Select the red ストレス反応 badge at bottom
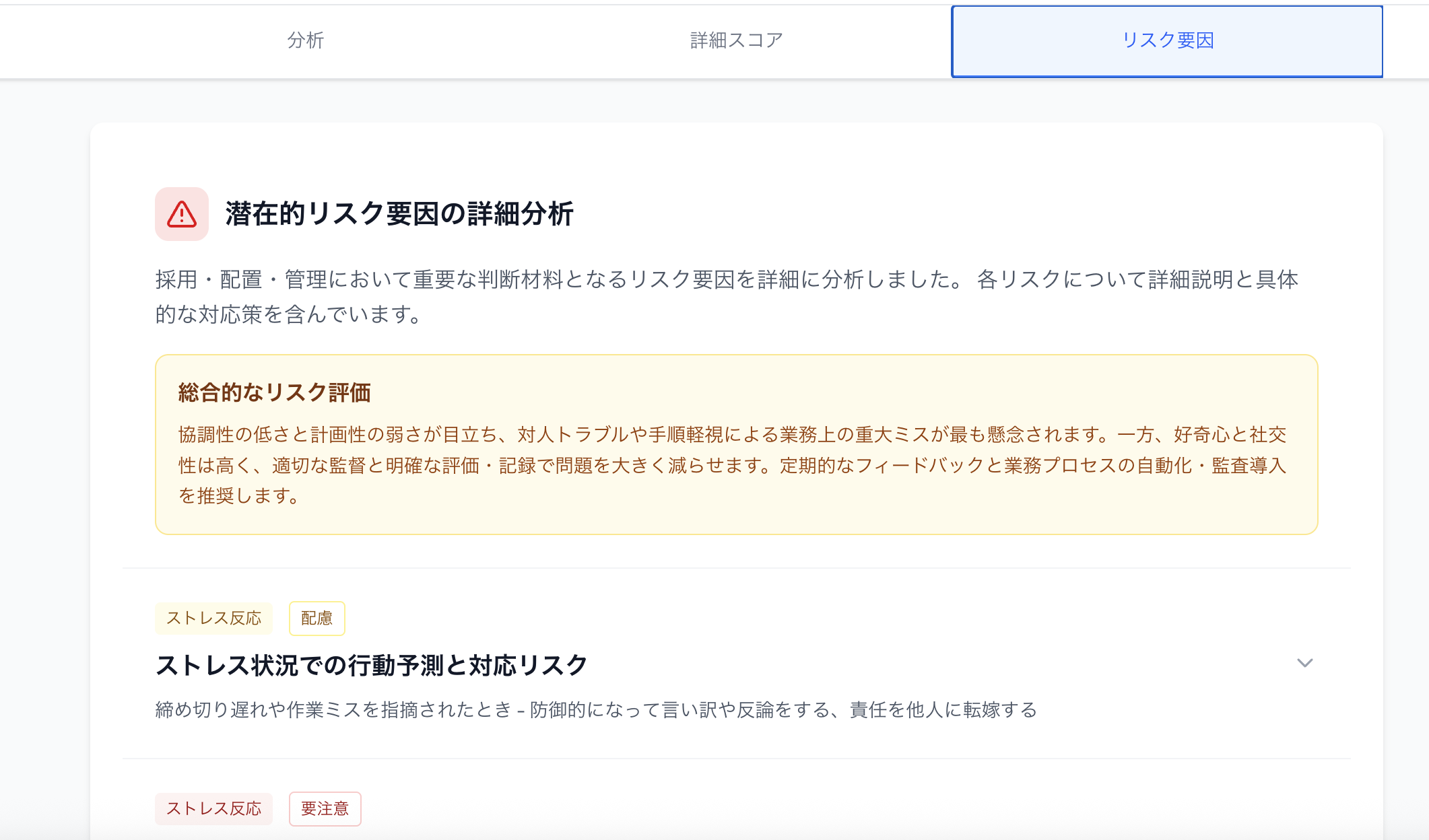The image size is (1429, 840). [x=213, y=809]
